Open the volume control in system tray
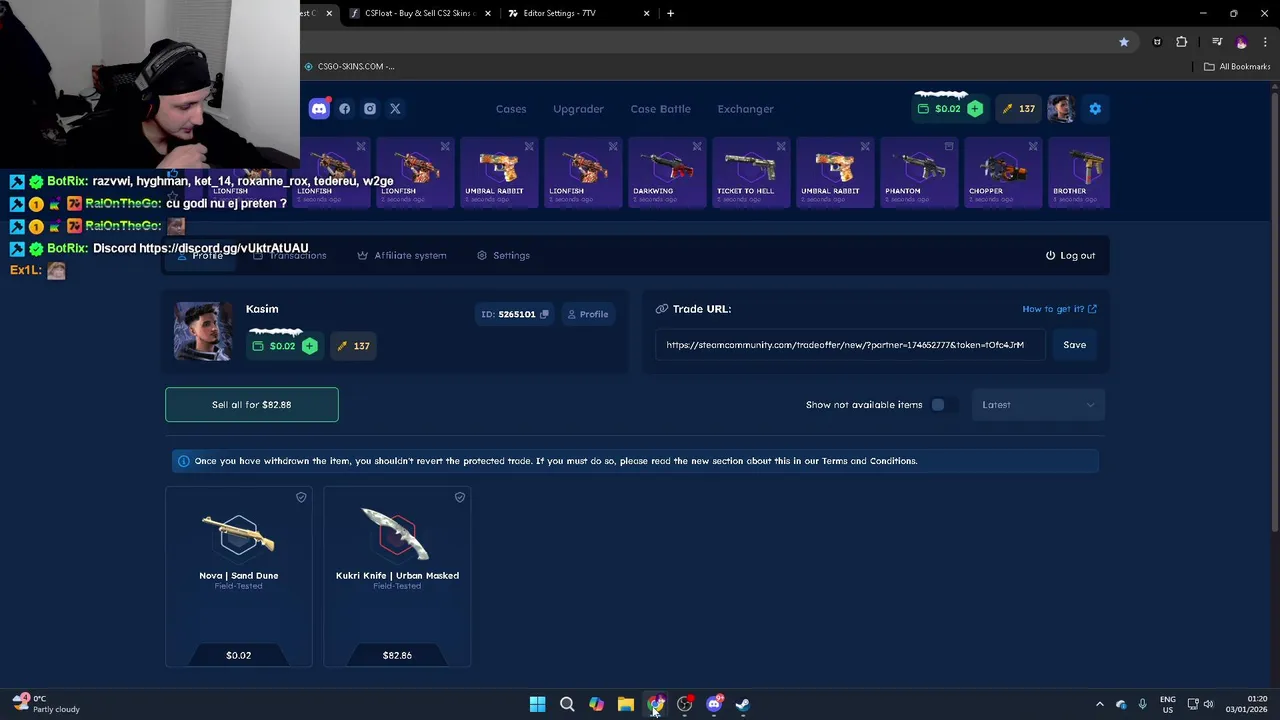The height and width of the screenshot is (720, 1280). pyautogui.click(x=1208, y=704)
